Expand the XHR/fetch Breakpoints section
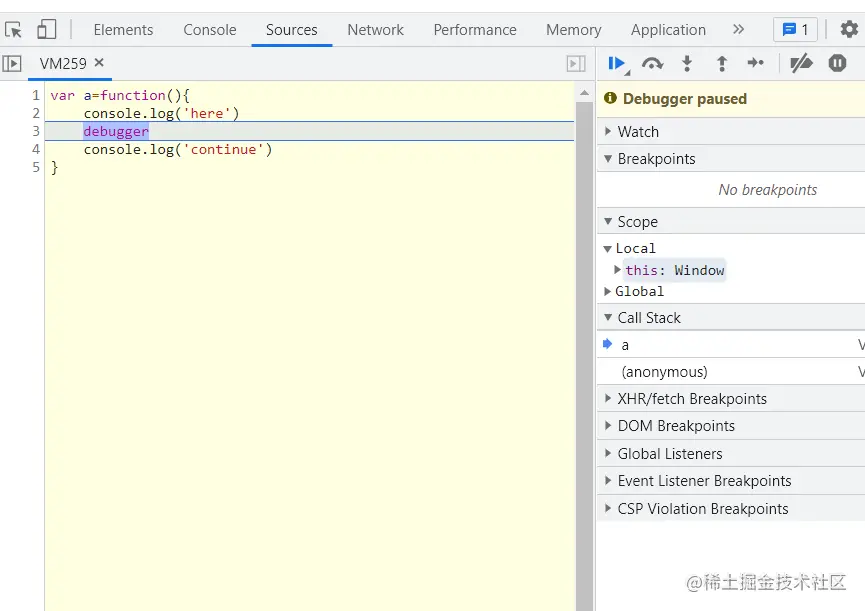Screen dimensions: 865x611 (691, 399)
